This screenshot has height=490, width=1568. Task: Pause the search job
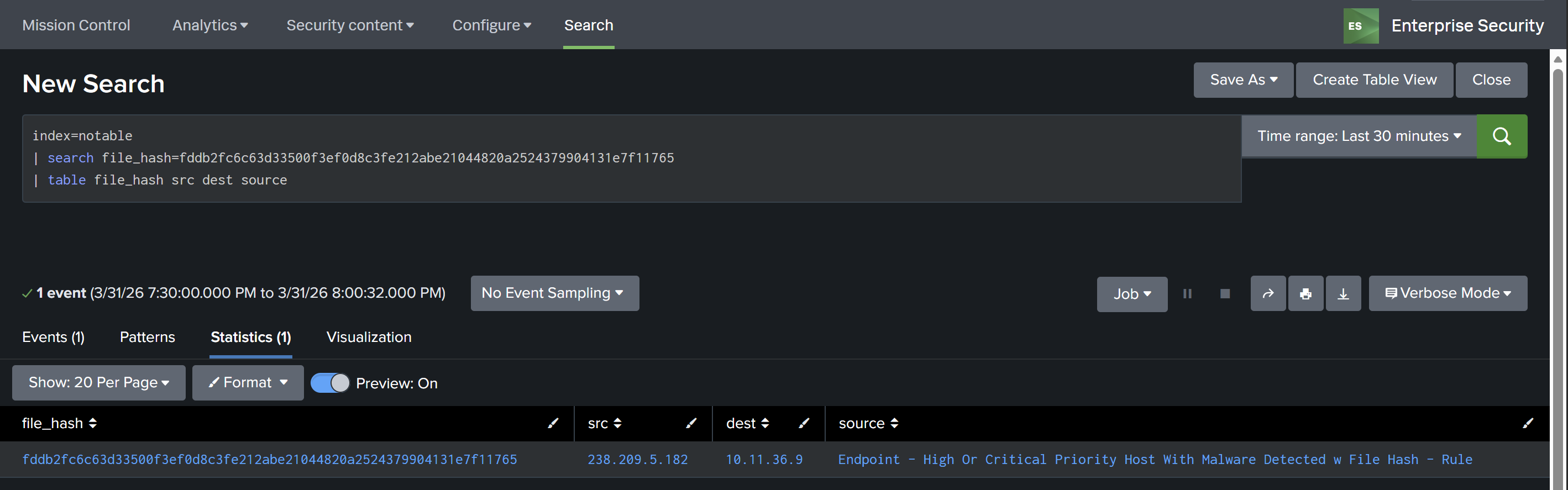1187,294
